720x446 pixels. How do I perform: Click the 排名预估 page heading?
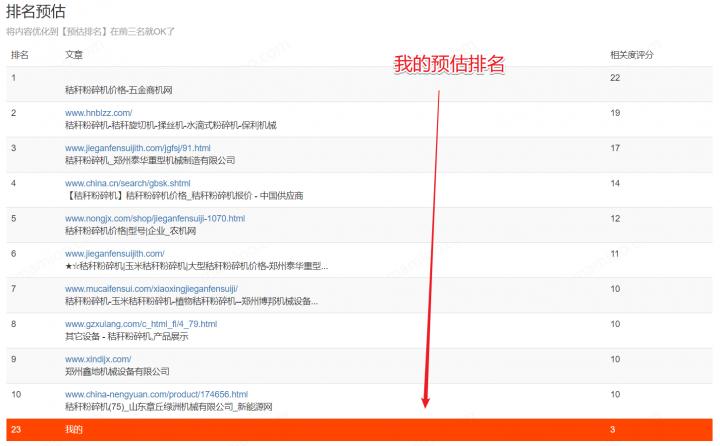pos(38,12)
